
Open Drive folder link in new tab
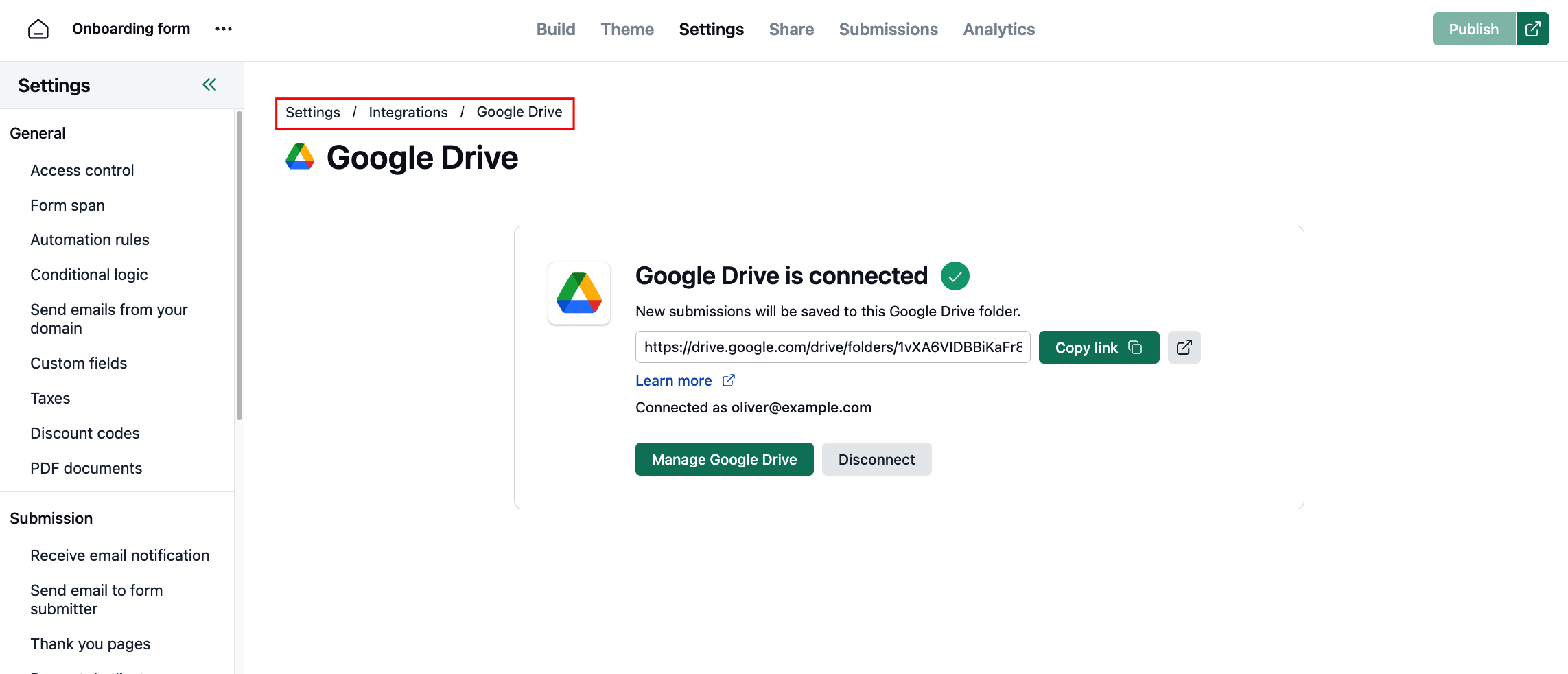point(1184,347)
